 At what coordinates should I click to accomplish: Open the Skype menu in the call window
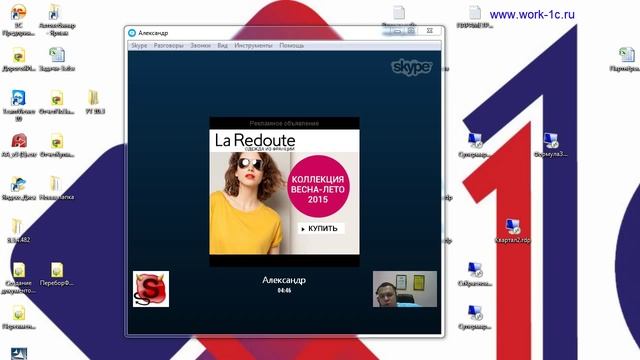(x=139, y=46)
